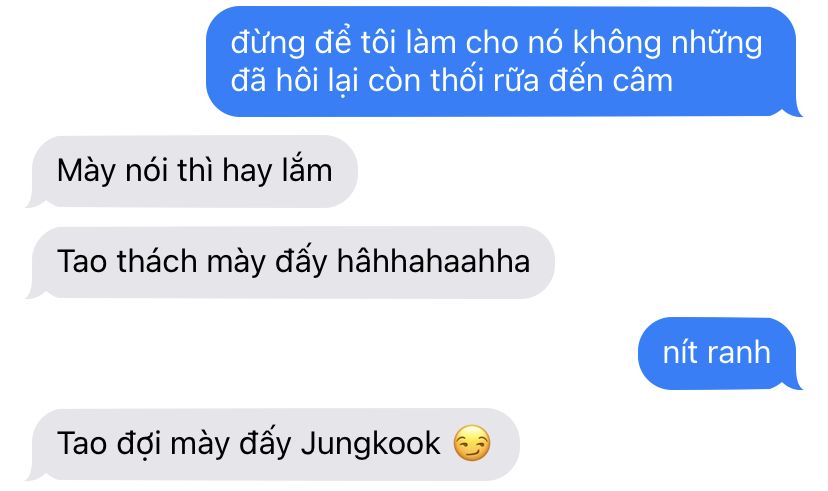Viewport: 828px width, 491px height.
Task: Select the word 'những' in the top bubble
Action: 716,42
